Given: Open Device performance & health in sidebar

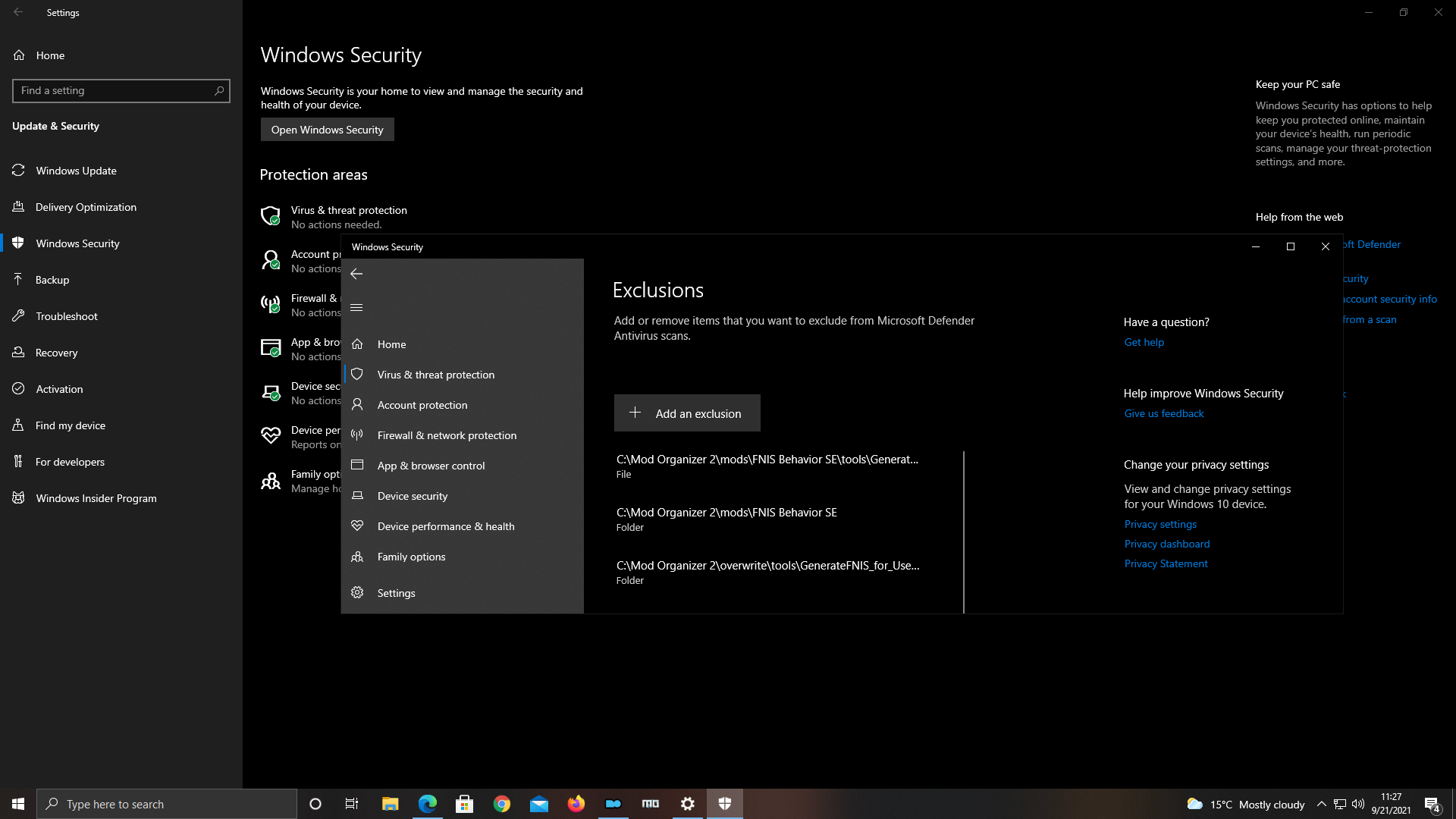Looking at the screenshot, I should point(463,526).
